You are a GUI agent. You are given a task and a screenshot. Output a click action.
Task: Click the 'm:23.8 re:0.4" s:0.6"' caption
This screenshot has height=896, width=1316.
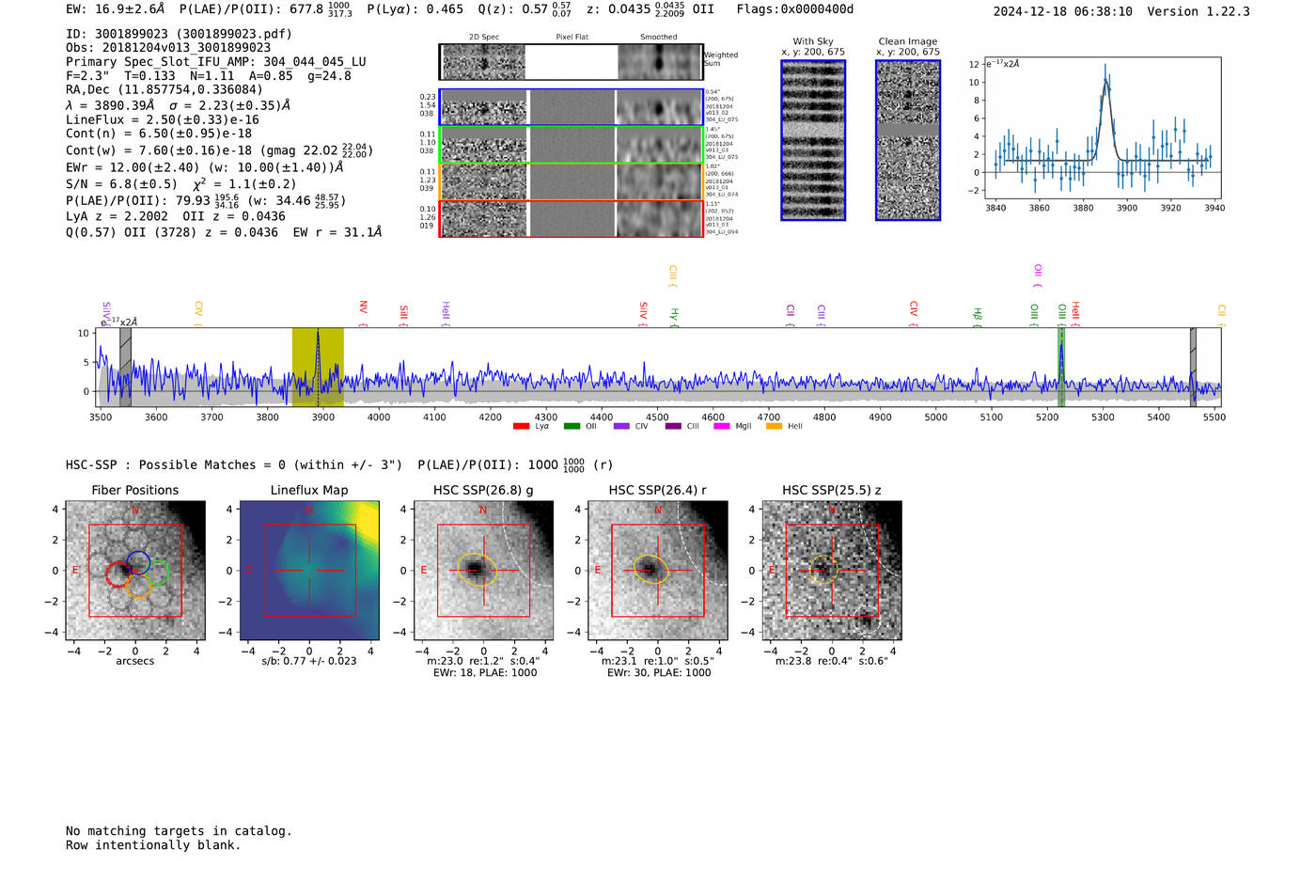832,661
